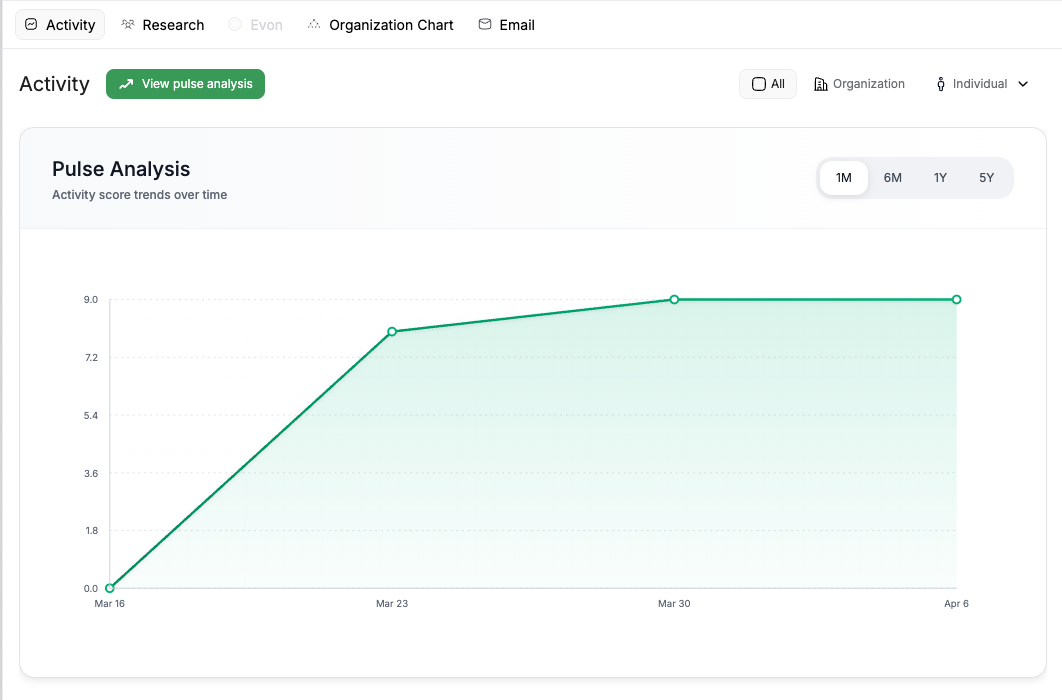Select the 5Y time range
The image size is (1062, 700).
tap(986, 178)
